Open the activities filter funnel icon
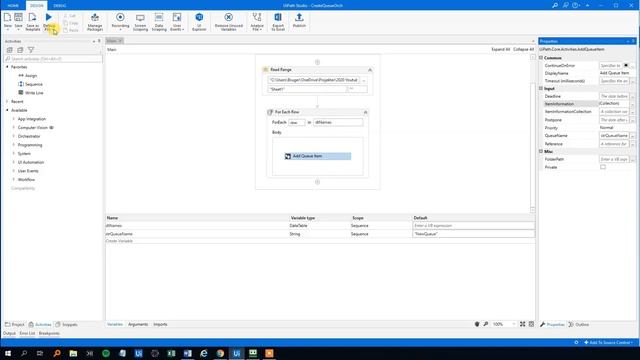This screenshot has height=360, width=640. 31,50
